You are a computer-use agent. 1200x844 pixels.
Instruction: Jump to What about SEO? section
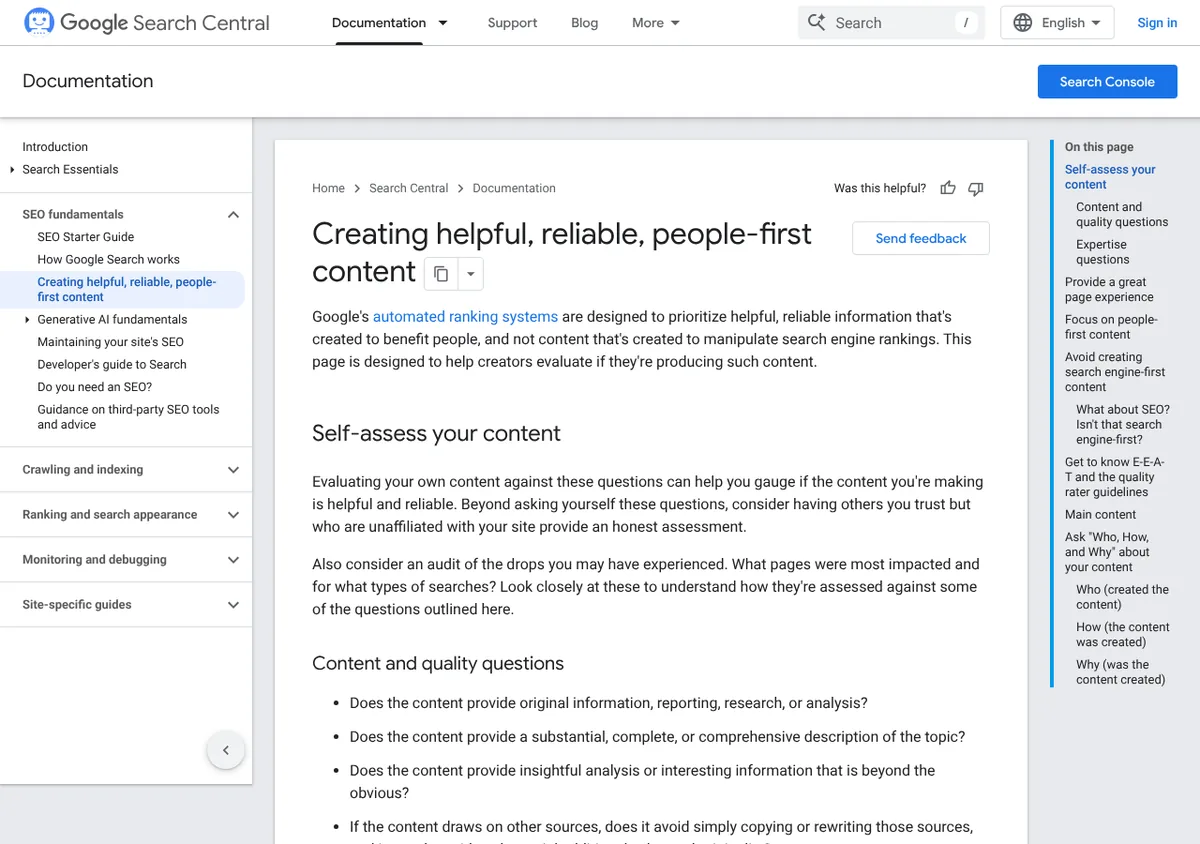pos(1123,424)
